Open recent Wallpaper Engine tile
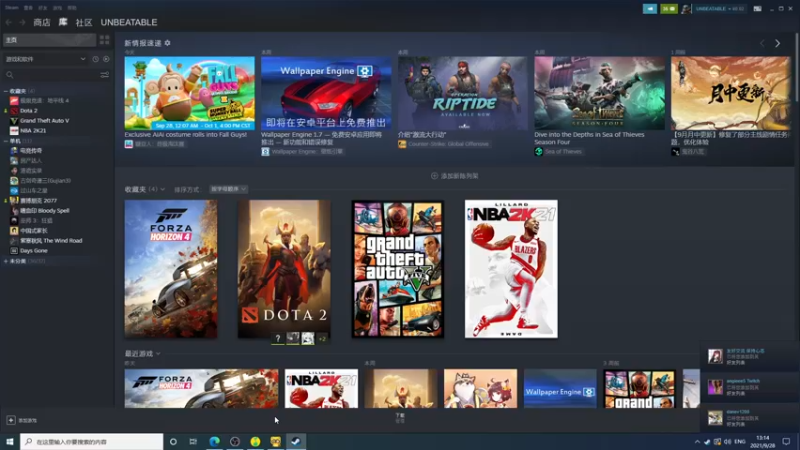Viewport: 800px width, 450px height. [560, 389]
